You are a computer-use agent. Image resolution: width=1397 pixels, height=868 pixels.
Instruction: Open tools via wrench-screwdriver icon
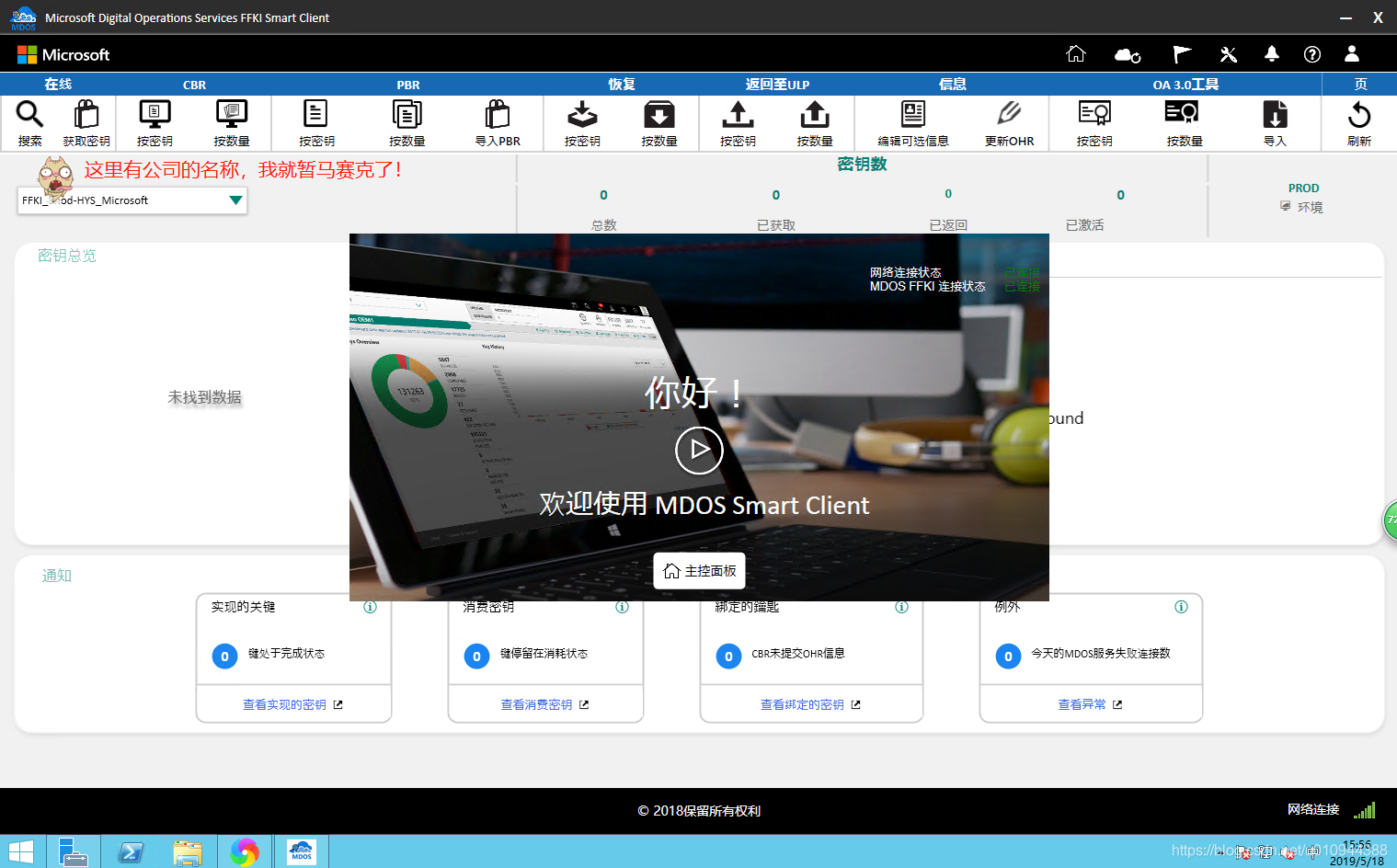[x=1229, y=54]
